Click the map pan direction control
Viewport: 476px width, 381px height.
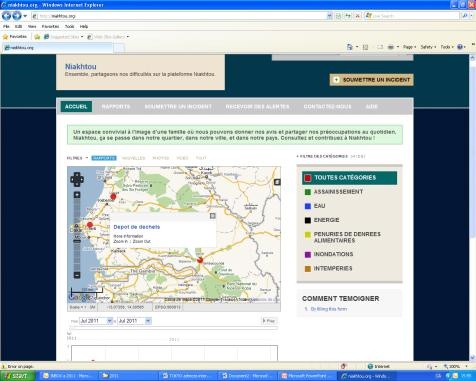point(77,179)
